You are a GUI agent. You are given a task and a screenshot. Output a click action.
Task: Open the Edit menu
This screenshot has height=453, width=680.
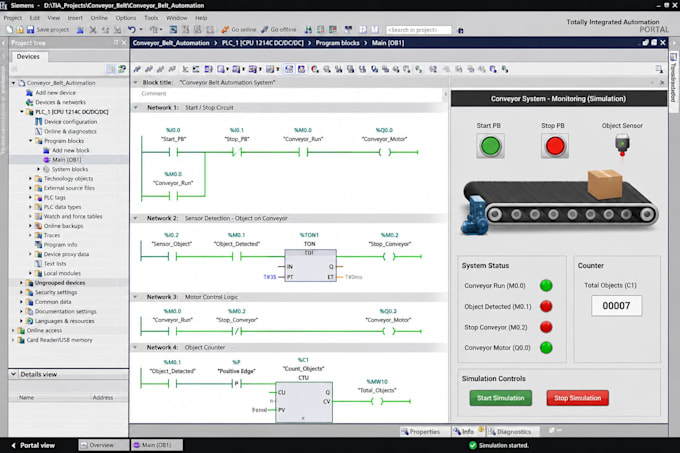pos(35,18)
